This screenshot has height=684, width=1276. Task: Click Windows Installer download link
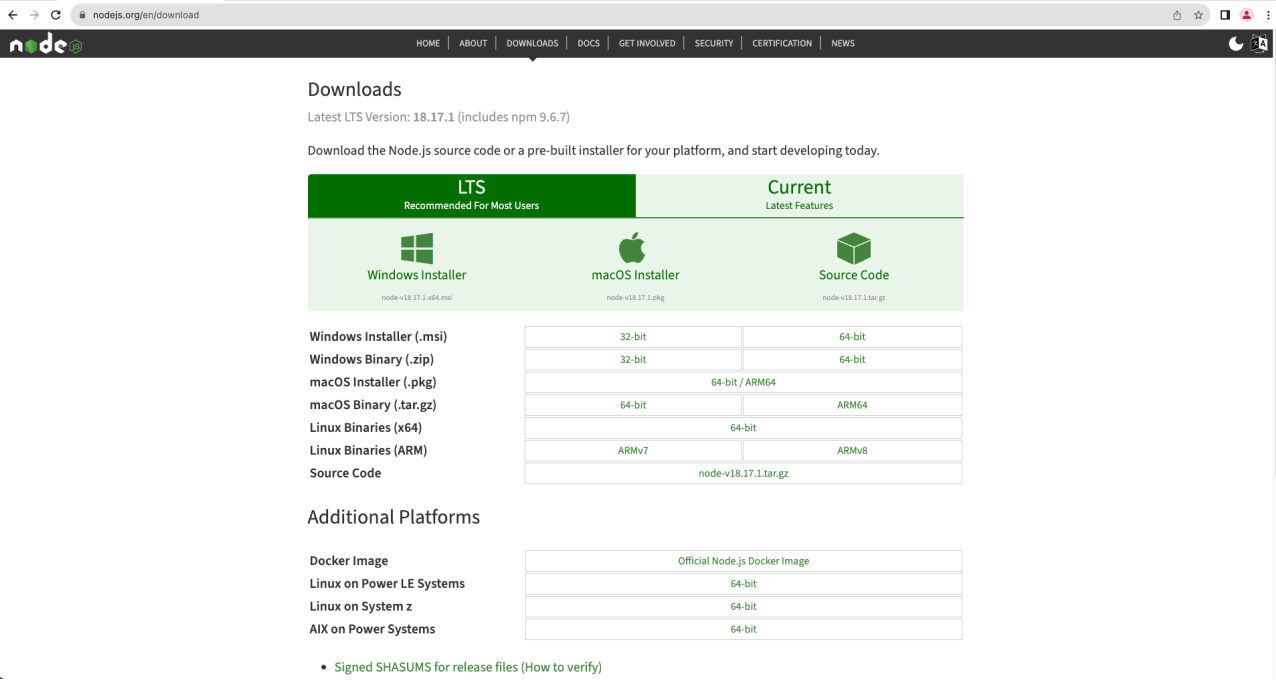point(416,275)
